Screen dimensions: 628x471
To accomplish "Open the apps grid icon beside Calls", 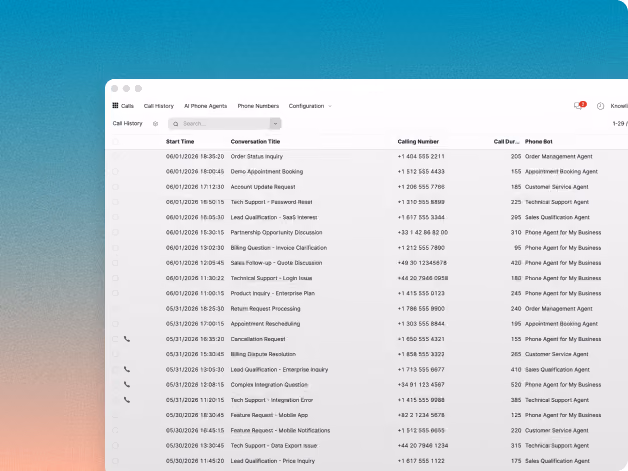I will click(x=115, y=106).
